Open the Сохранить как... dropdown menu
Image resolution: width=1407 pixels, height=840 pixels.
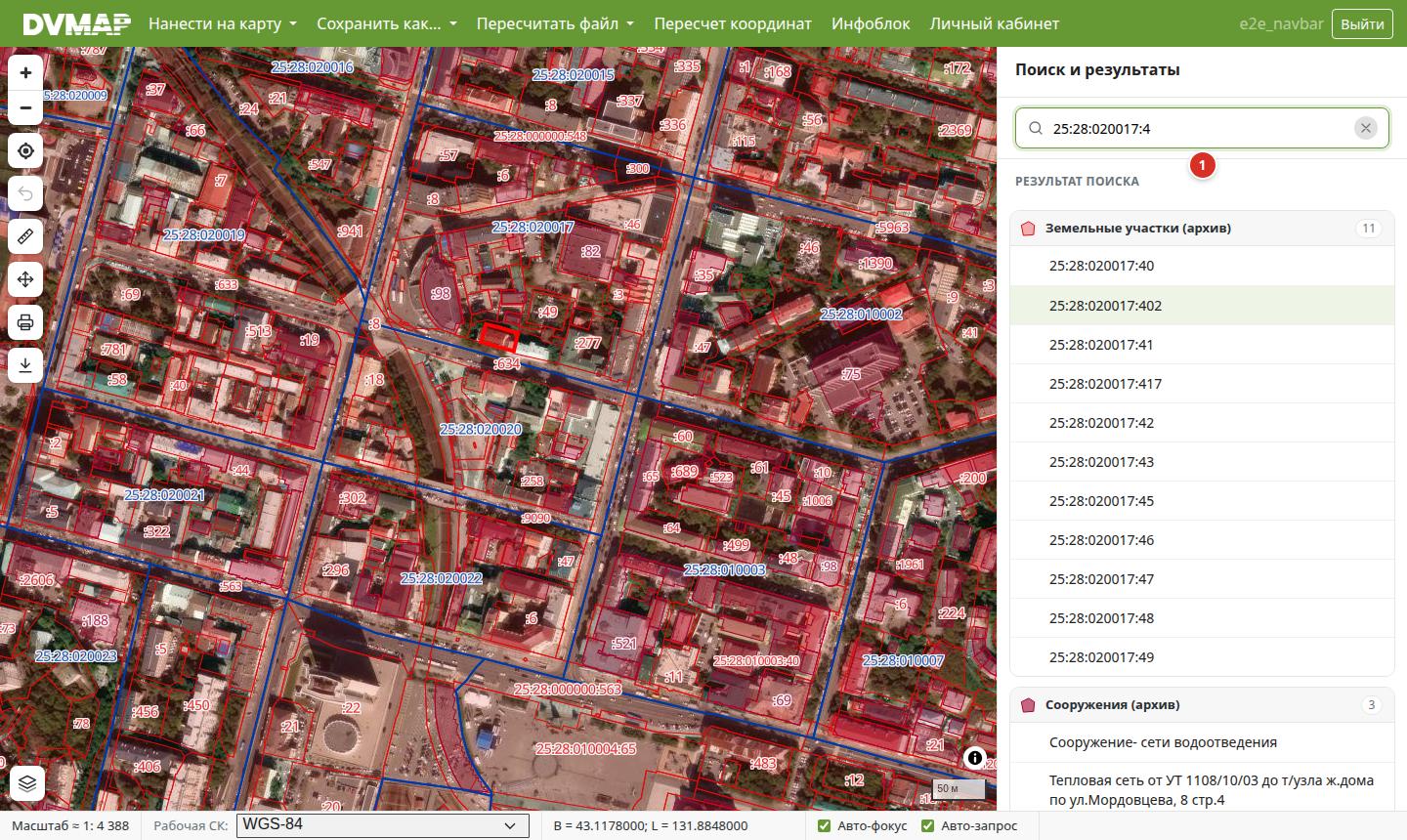[x=387, y=23]
